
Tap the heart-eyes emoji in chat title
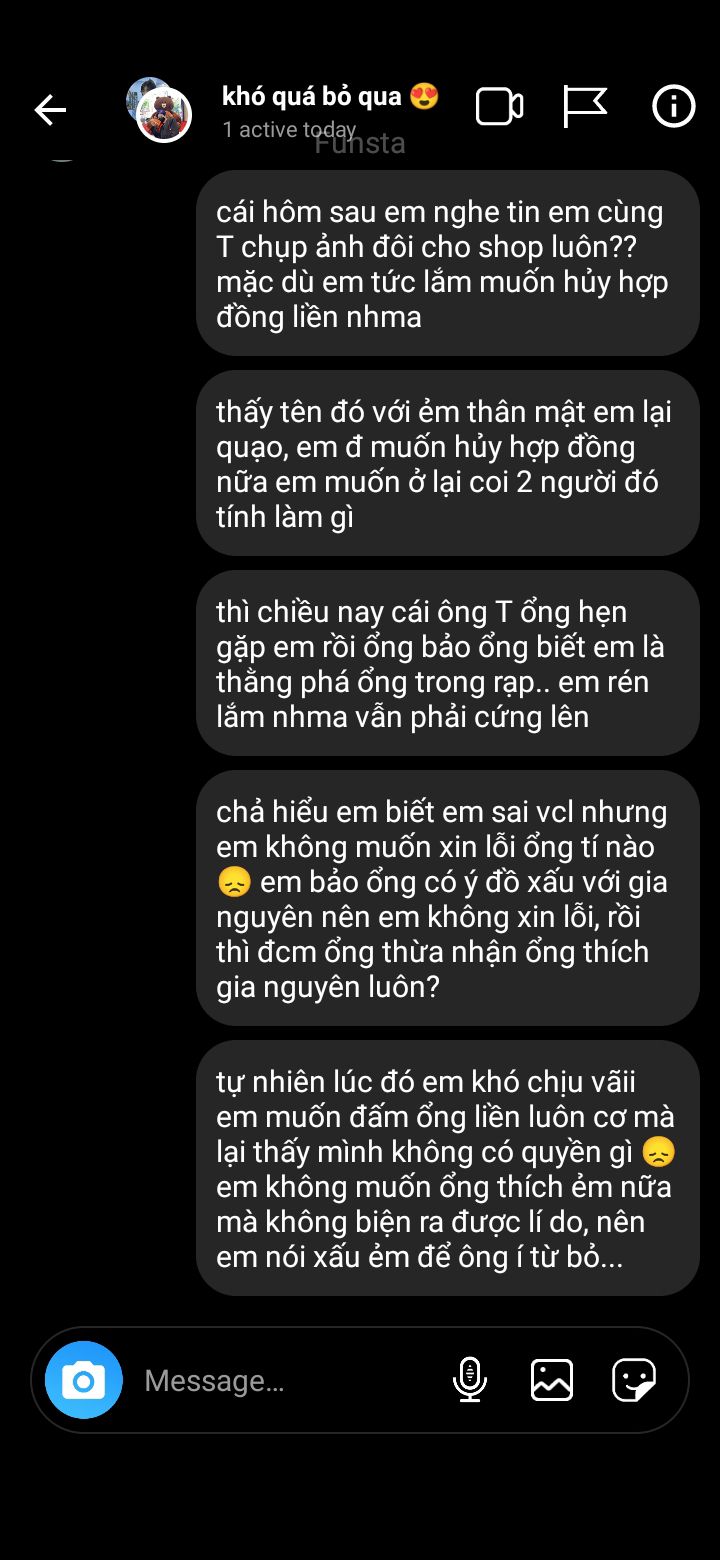tap(424, 97)
